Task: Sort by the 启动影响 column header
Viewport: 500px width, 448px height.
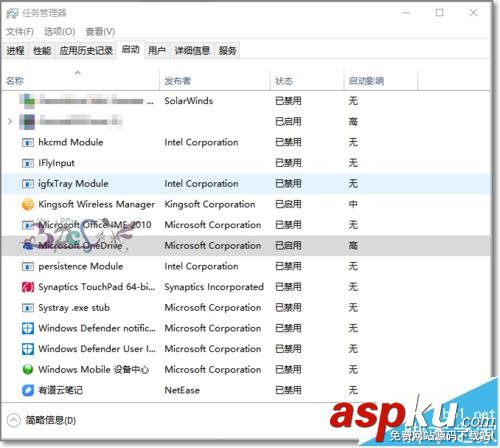Action: pos(381,80)
